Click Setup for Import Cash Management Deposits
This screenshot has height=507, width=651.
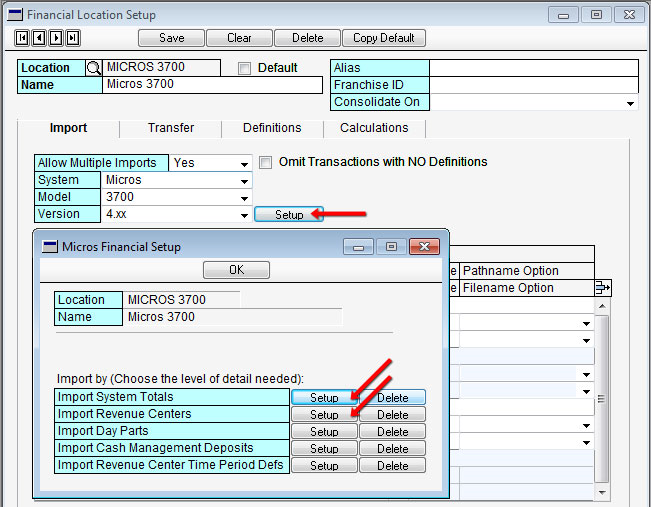pyautogui.click(x=324, y=448)
